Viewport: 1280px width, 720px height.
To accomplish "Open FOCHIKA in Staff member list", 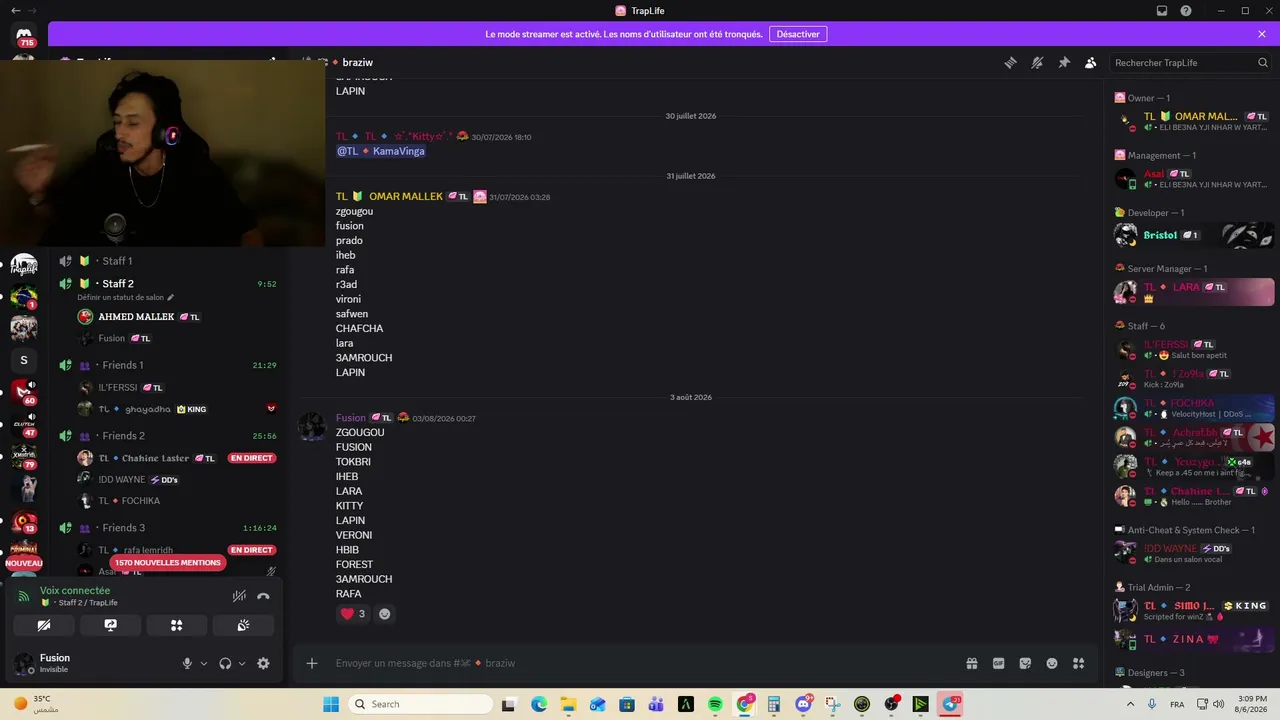I will point(1194,408).
